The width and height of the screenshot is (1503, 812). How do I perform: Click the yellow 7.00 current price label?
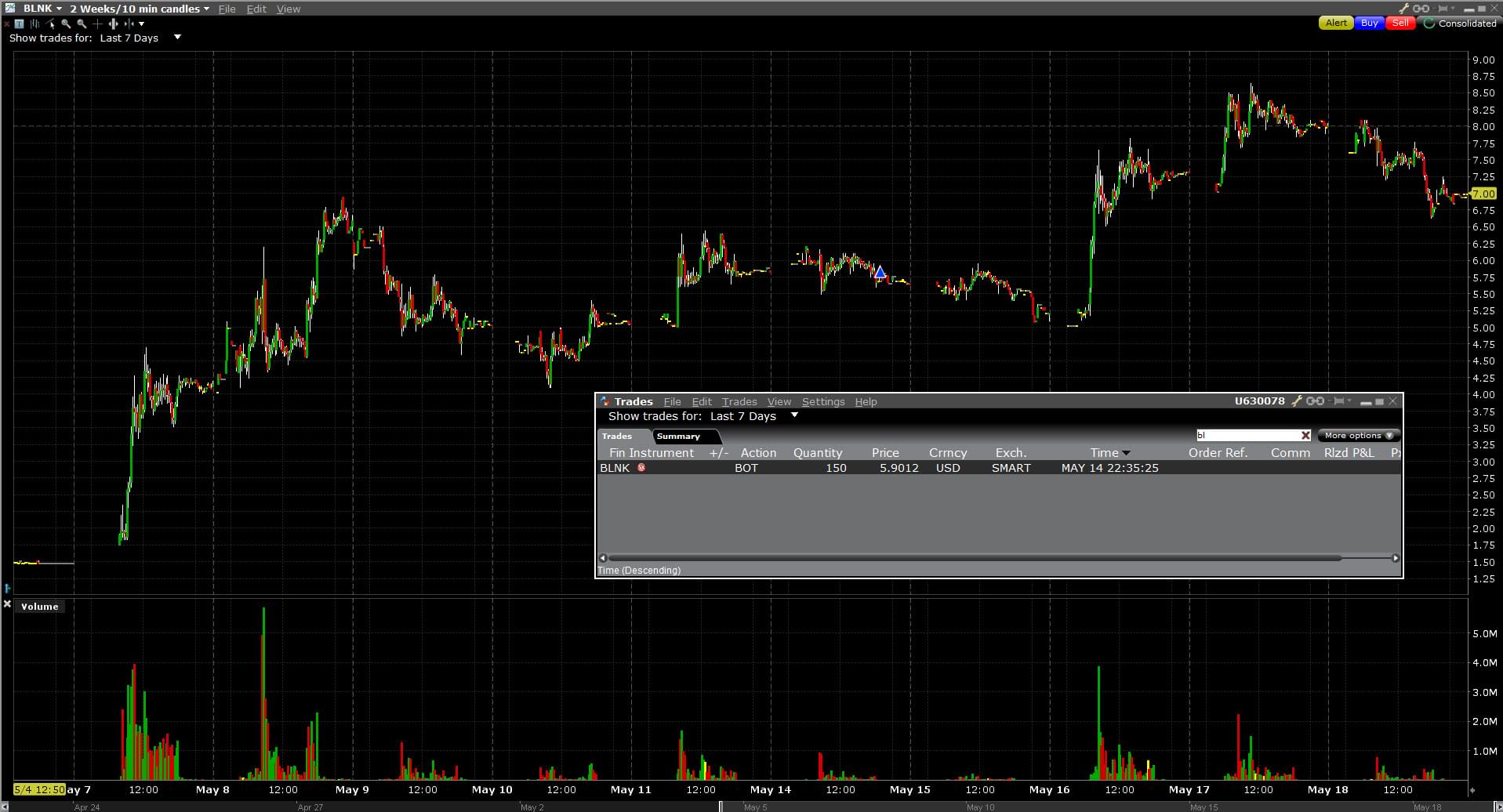1483,194
